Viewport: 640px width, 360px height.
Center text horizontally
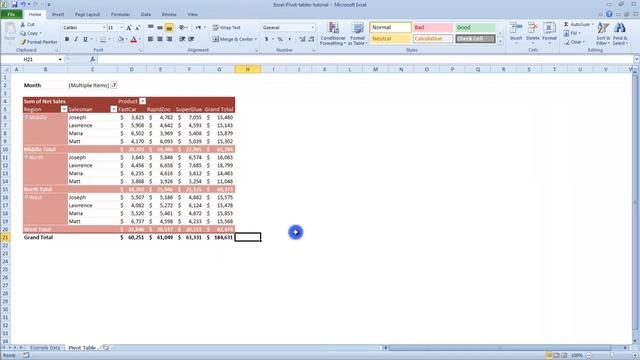click(x=160, y=39)
